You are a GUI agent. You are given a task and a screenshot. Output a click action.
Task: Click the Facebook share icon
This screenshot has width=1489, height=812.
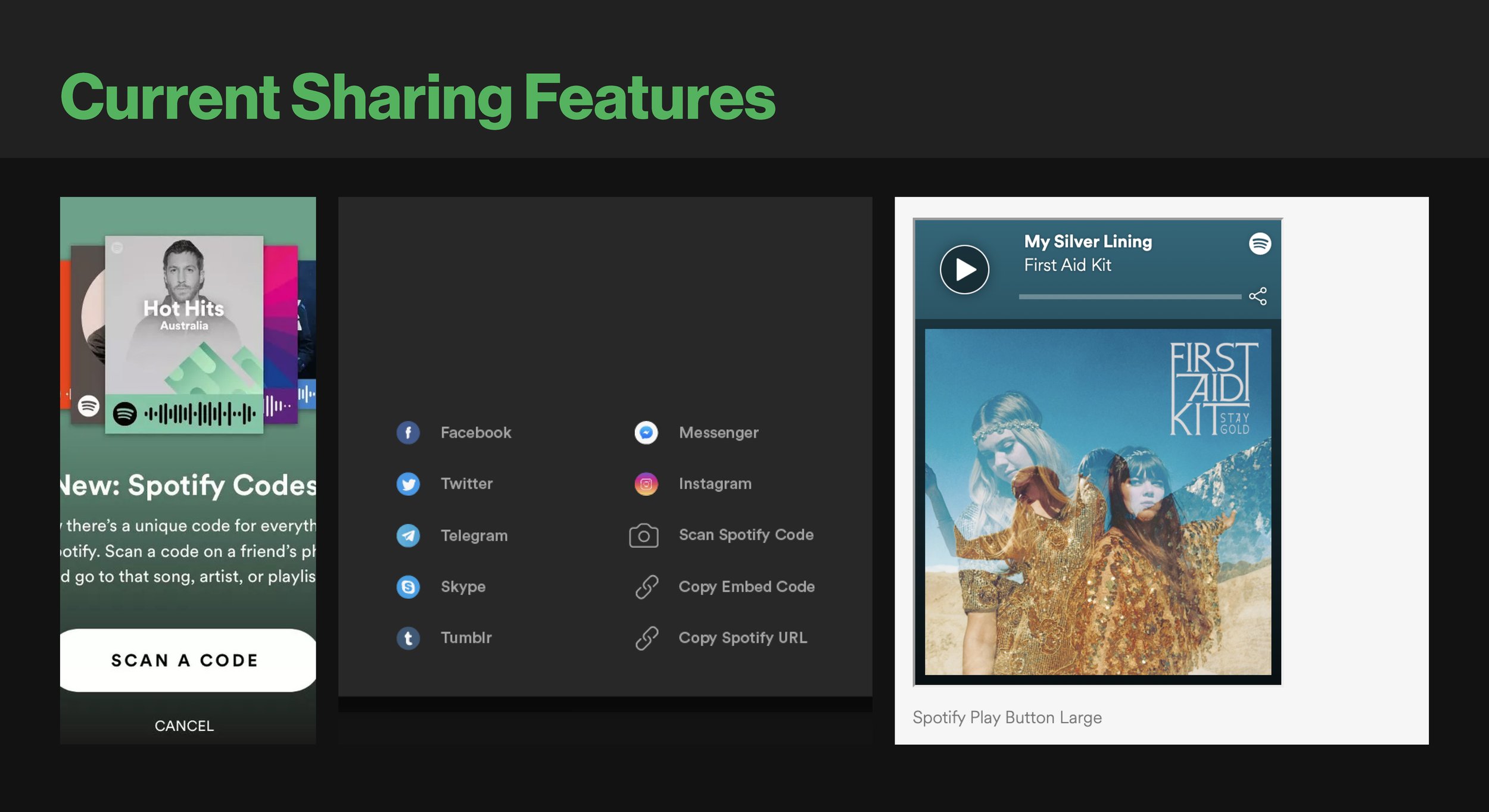408,433
